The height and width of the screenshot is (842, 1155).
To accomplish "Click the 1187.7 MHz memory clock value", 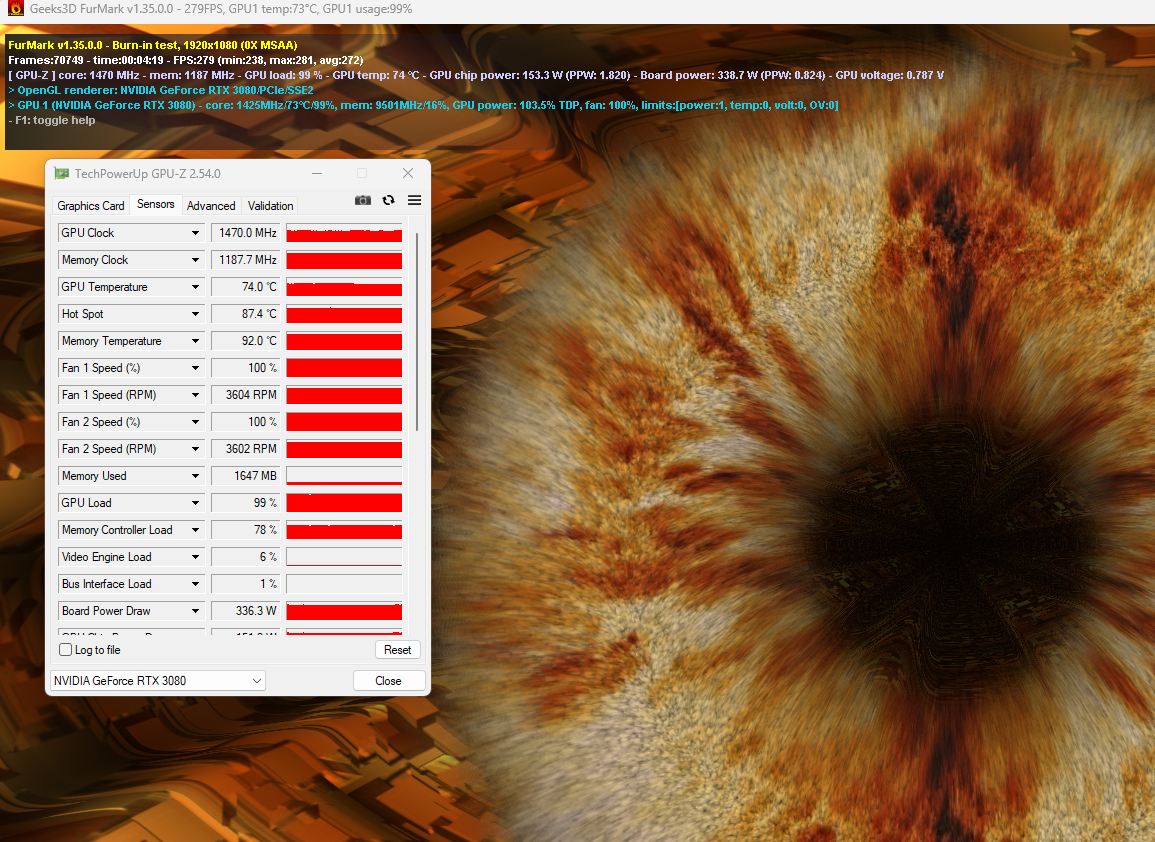I will pos(245,260).
